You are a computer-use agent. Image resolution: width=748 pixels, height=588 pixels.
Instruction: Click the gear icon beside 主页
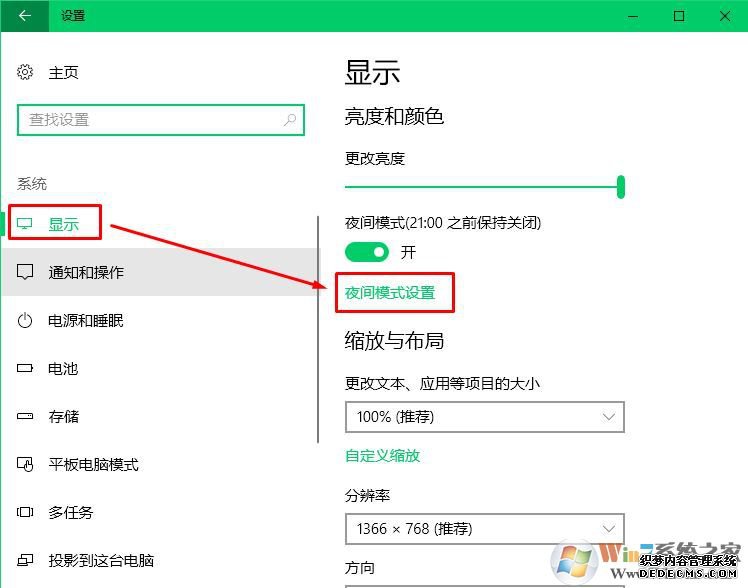pyautogui.click(x=25, y=72)
